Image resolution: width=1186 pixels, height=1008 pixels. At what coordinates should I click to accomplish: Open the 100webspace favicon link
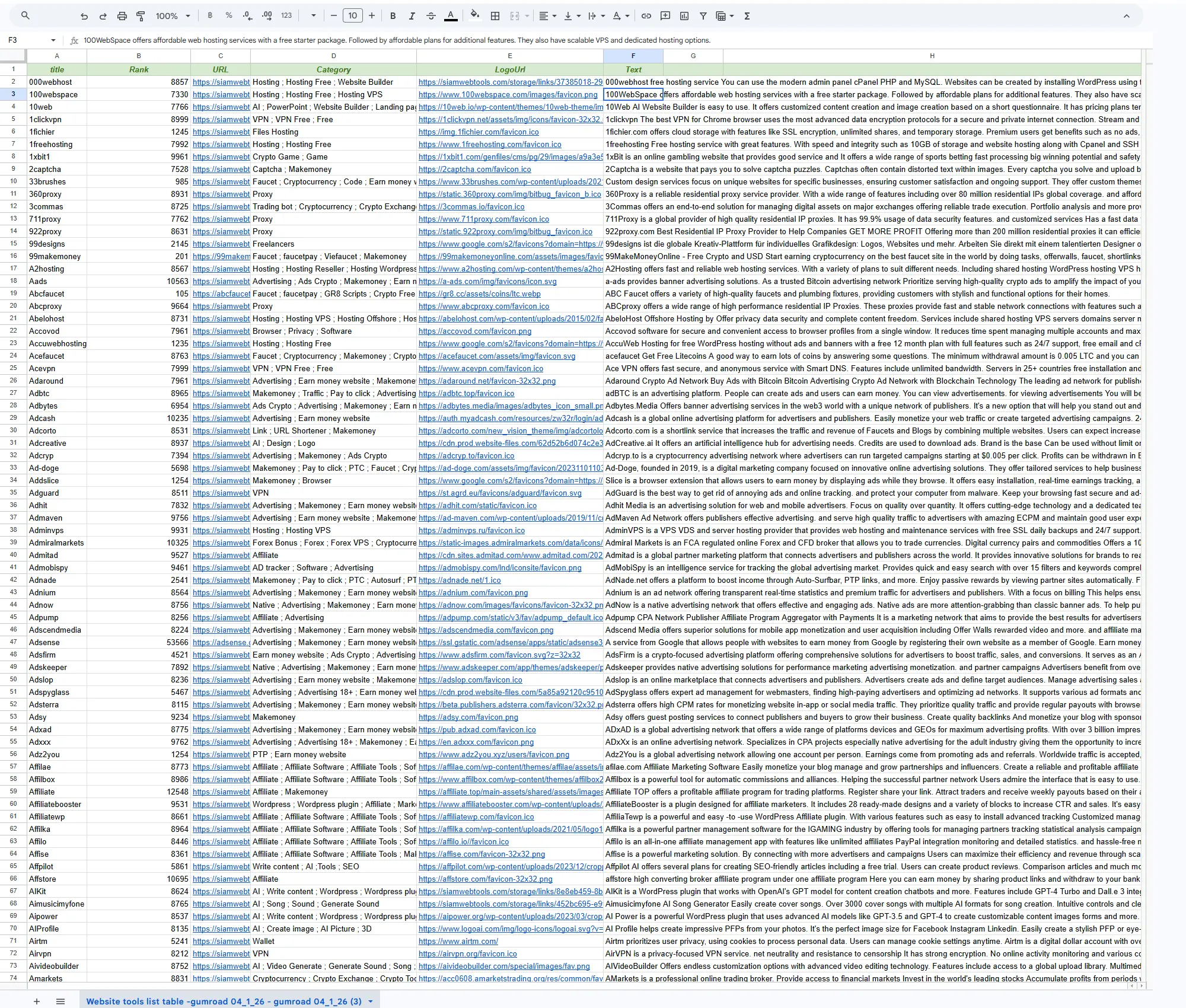508,94
